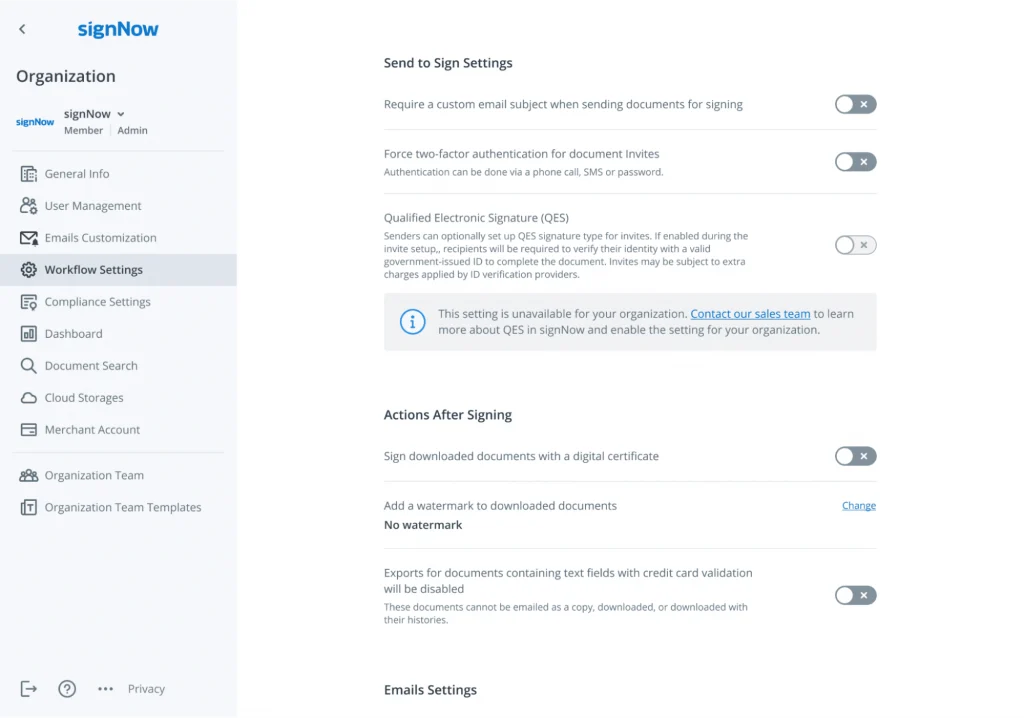Screen dimensions: 1024x718
Task: Toggle export disabling for credit card documents
Action: (x=855, y=595)
